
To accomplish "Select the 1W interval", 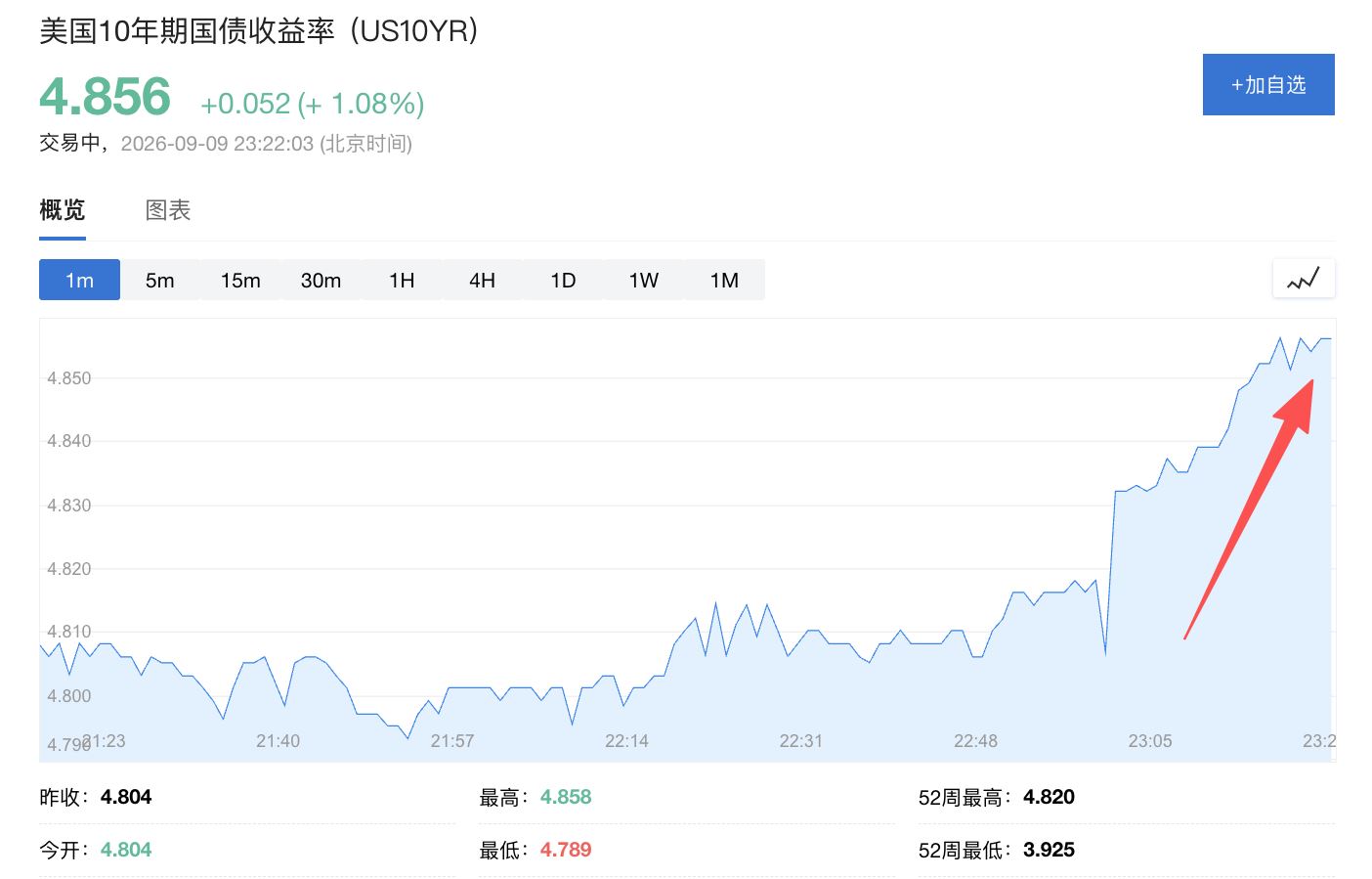I will click(x=644, y=281).
